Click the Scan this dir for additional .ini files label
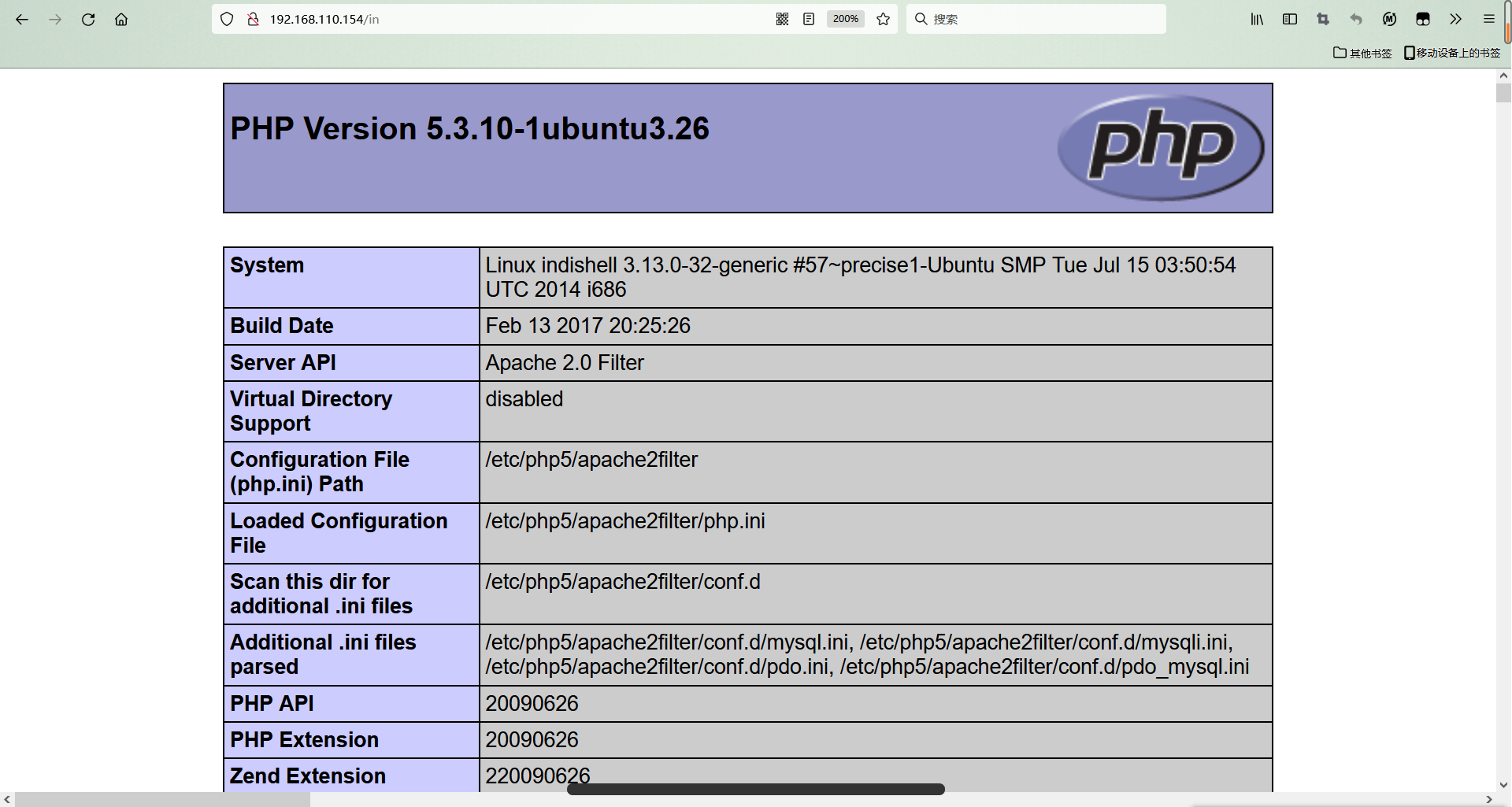 321,594
